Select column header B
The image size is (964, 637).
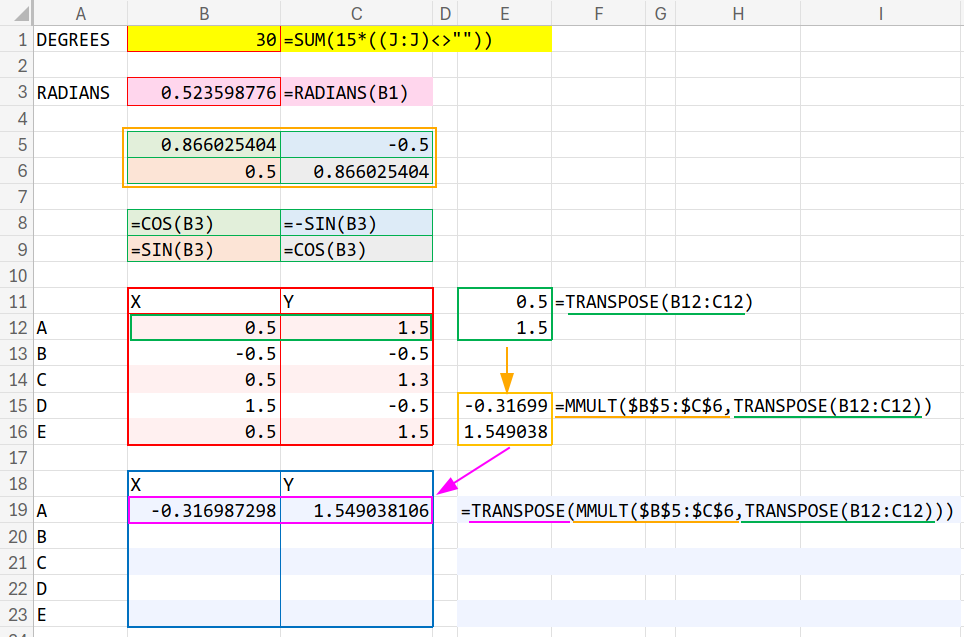pyautogui.click(x=204, y=13)
